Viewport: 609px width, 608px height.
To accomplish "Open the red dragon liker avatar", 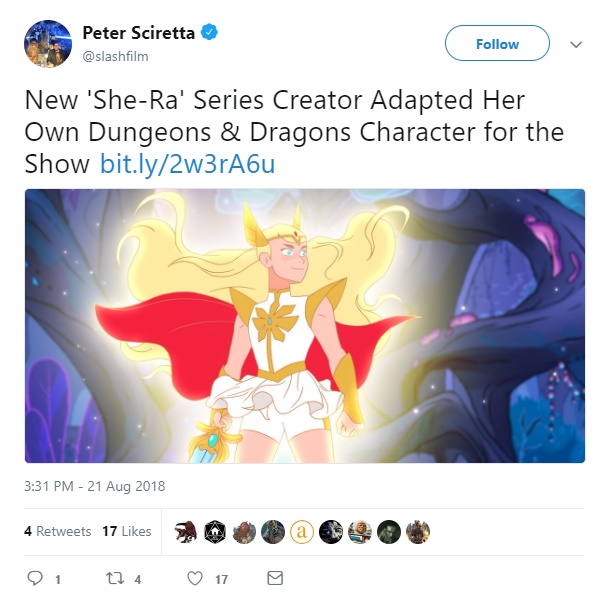I will (186, 531).
